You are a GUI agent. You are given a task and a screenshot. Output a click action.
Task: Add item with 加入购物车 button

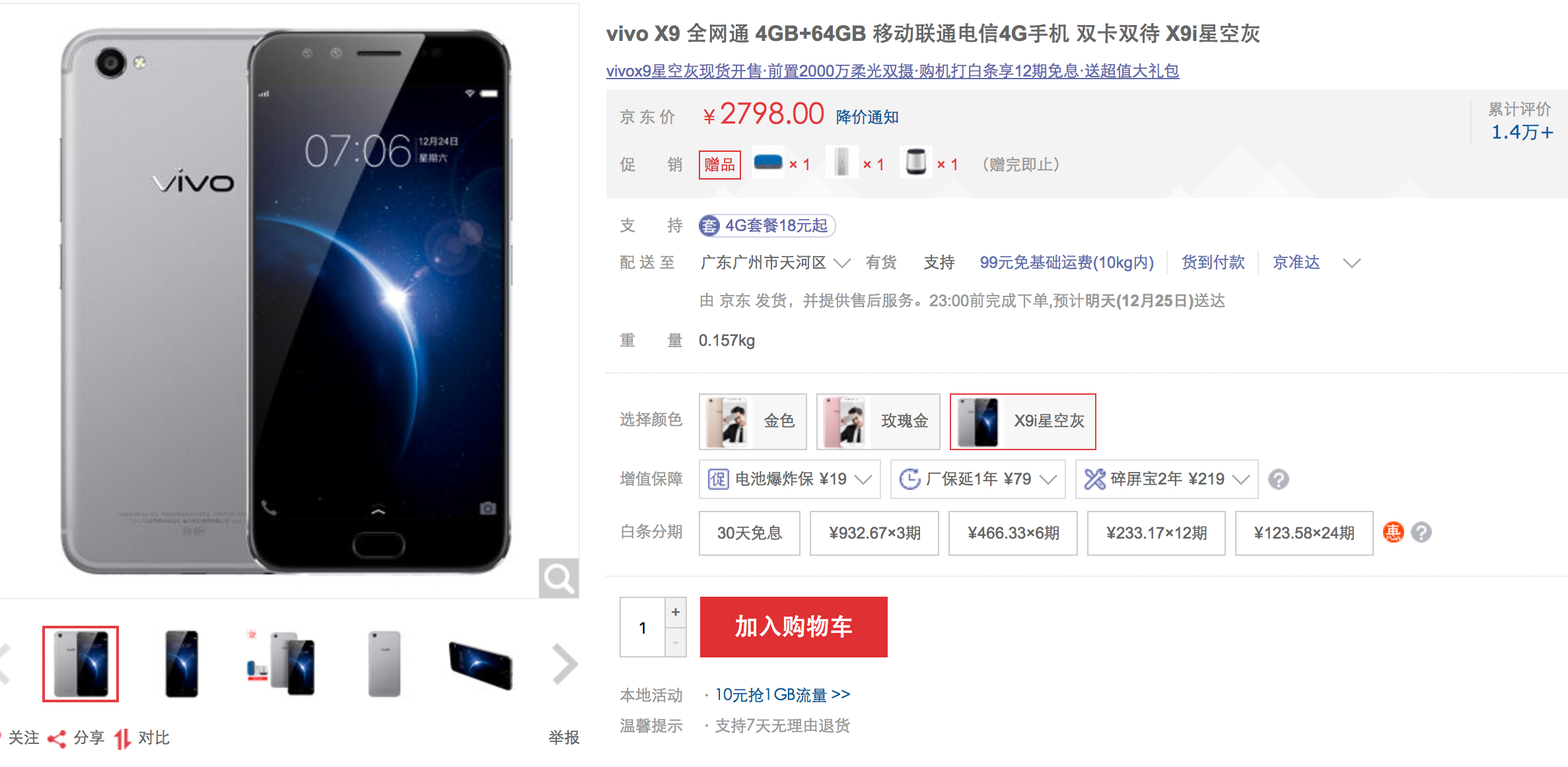794,627
